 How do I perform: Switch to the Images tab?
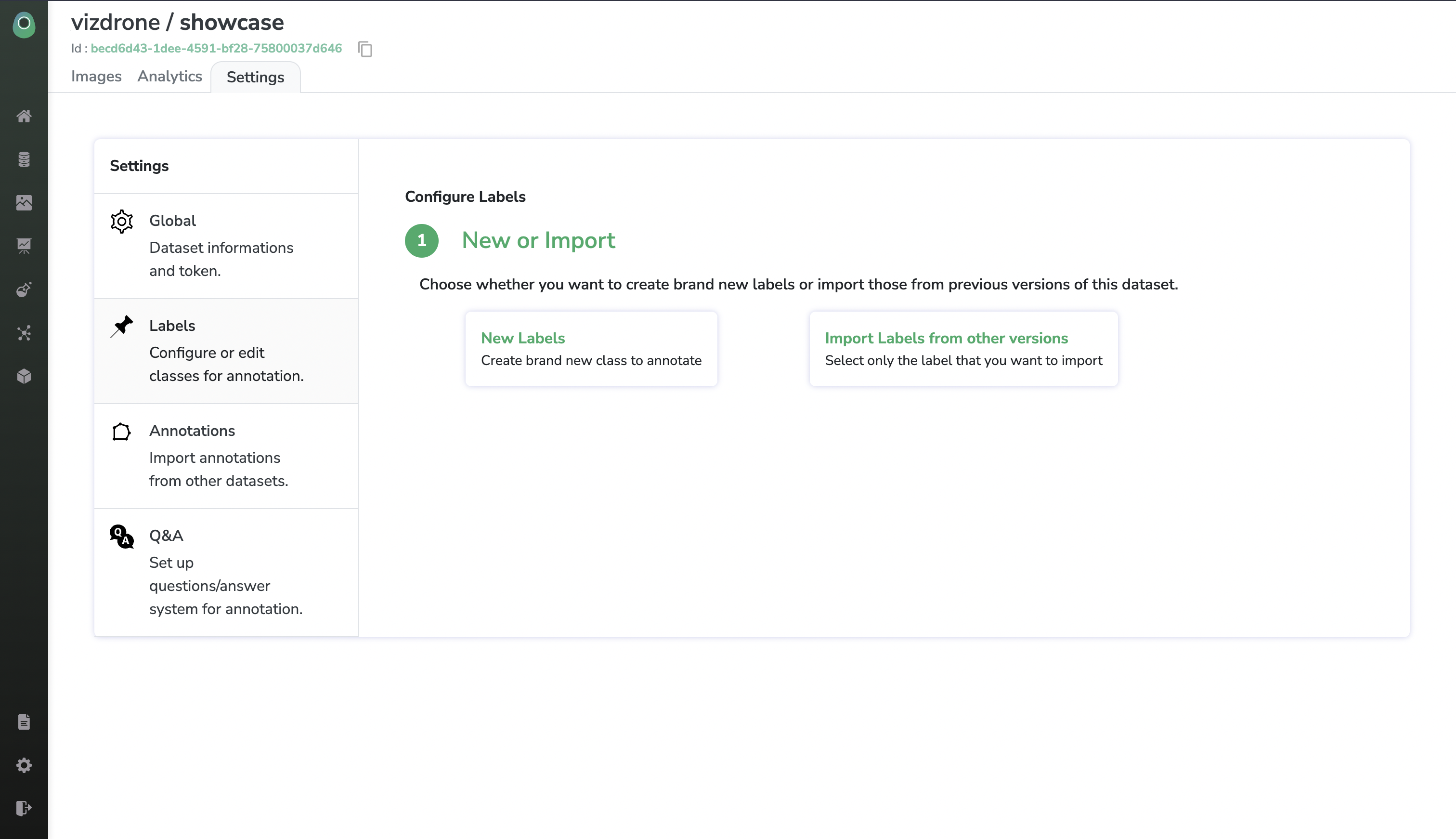click(96, 77)
